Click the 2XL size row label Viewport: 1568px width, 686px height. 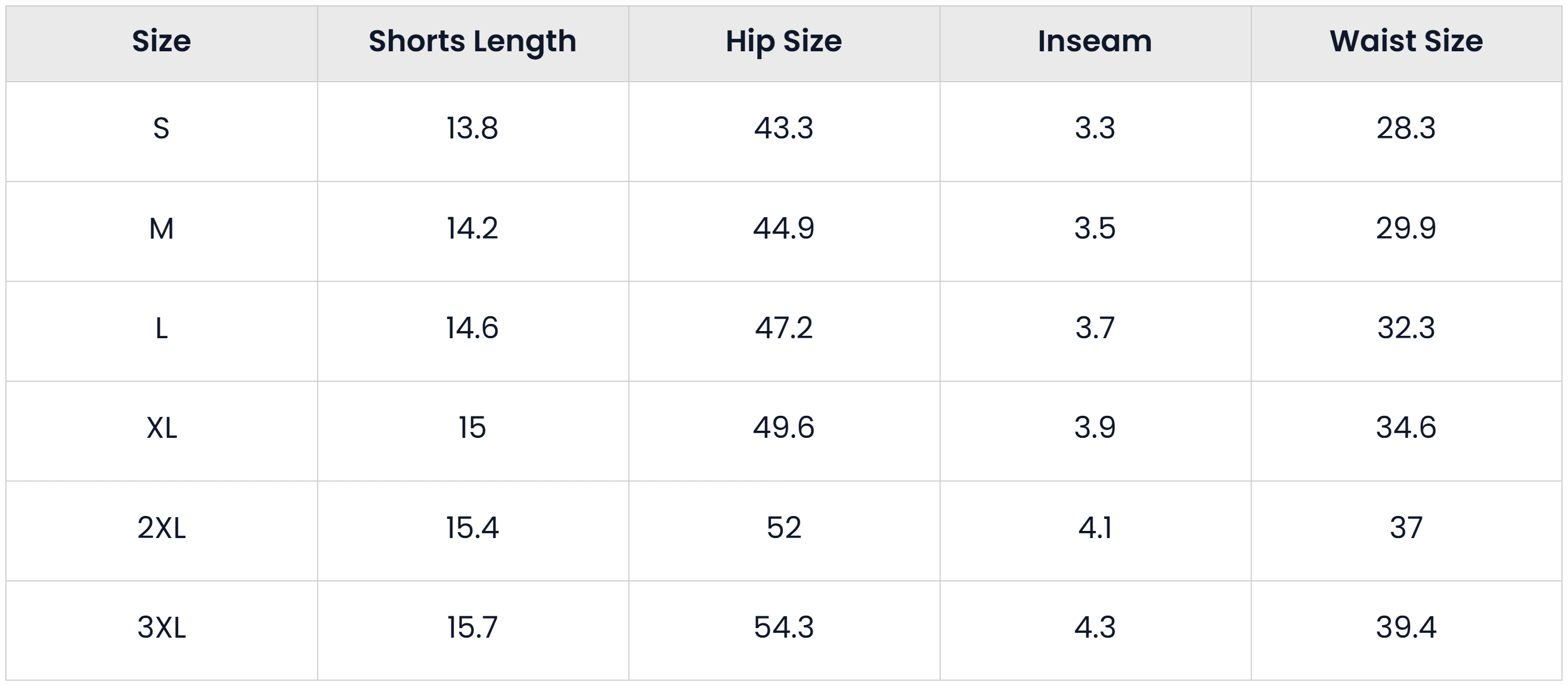[x=162, y=527]
